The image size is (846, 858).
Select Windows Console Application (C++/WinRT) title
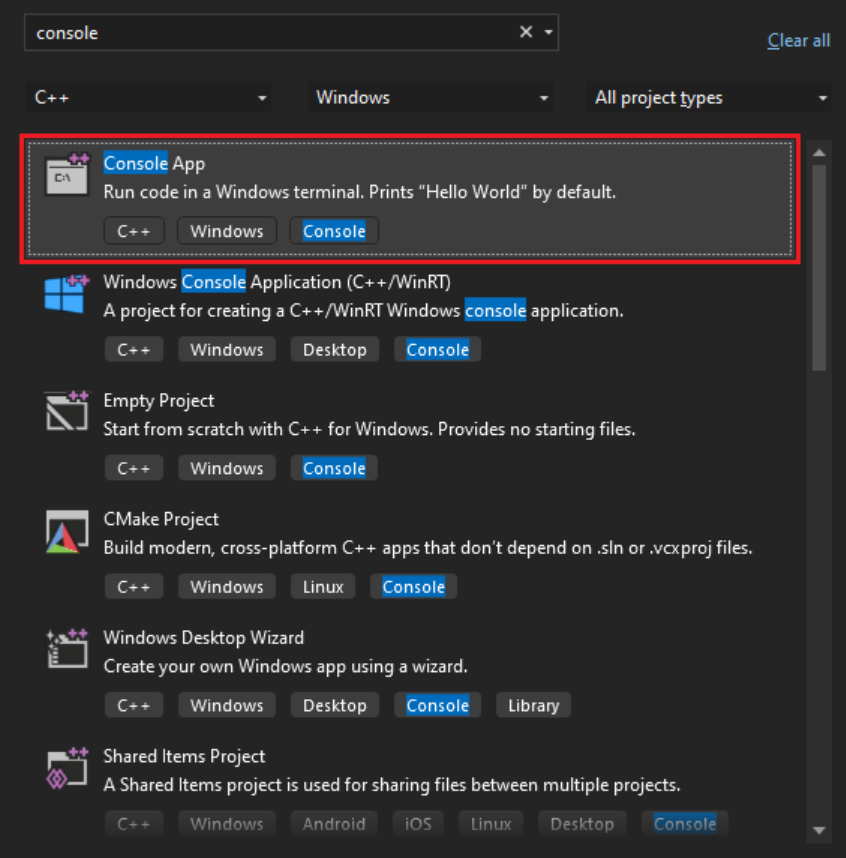click(277, 282)
